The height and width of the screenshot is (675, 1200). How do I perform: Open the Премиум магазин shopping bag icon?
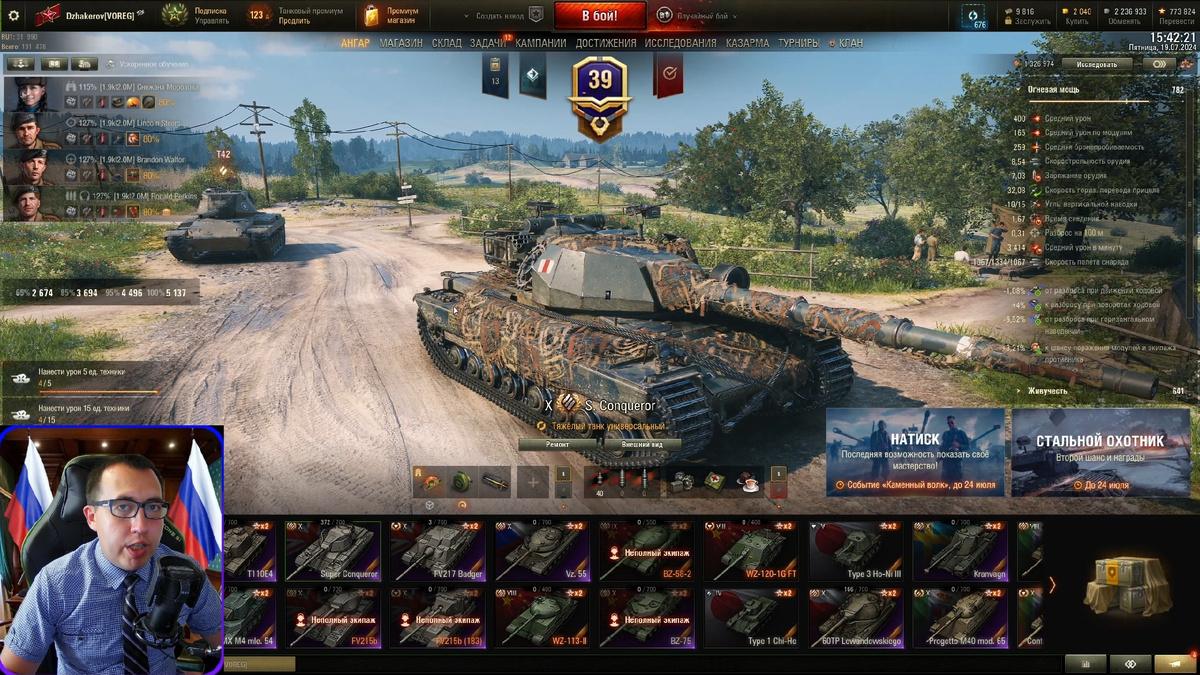pos(372,15)
